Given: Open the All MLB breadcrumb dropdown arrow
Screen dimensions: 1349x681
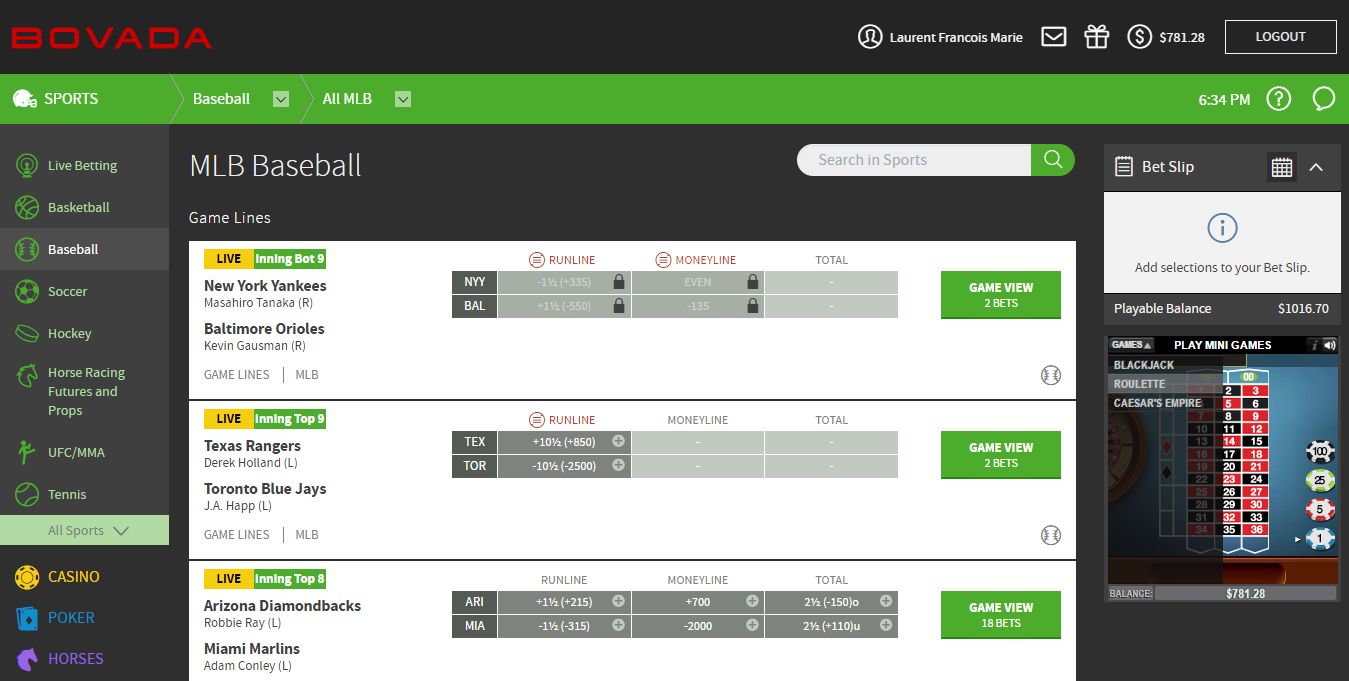Looking at the screenshot, I should 403,99.
